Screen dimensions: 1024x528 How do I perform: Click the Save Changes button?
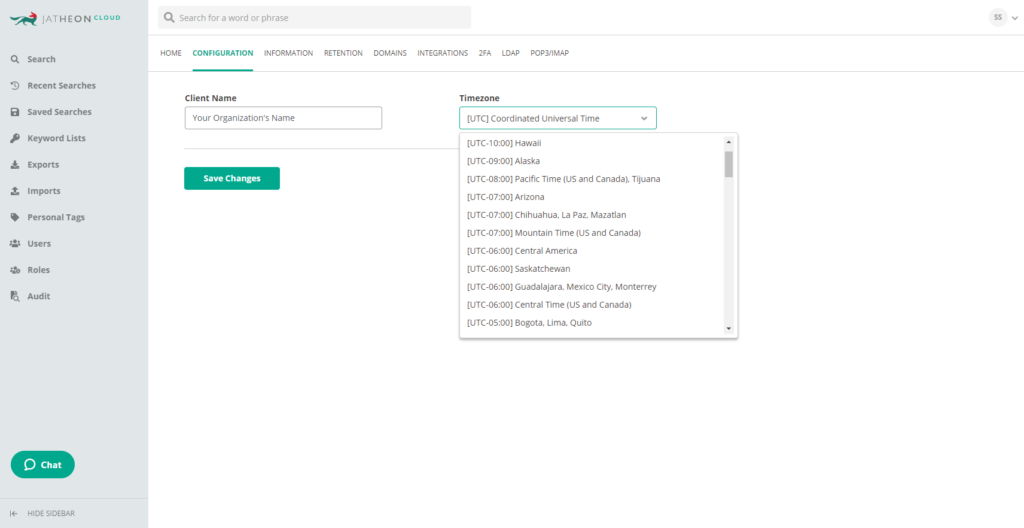click(x=232, y=178)
